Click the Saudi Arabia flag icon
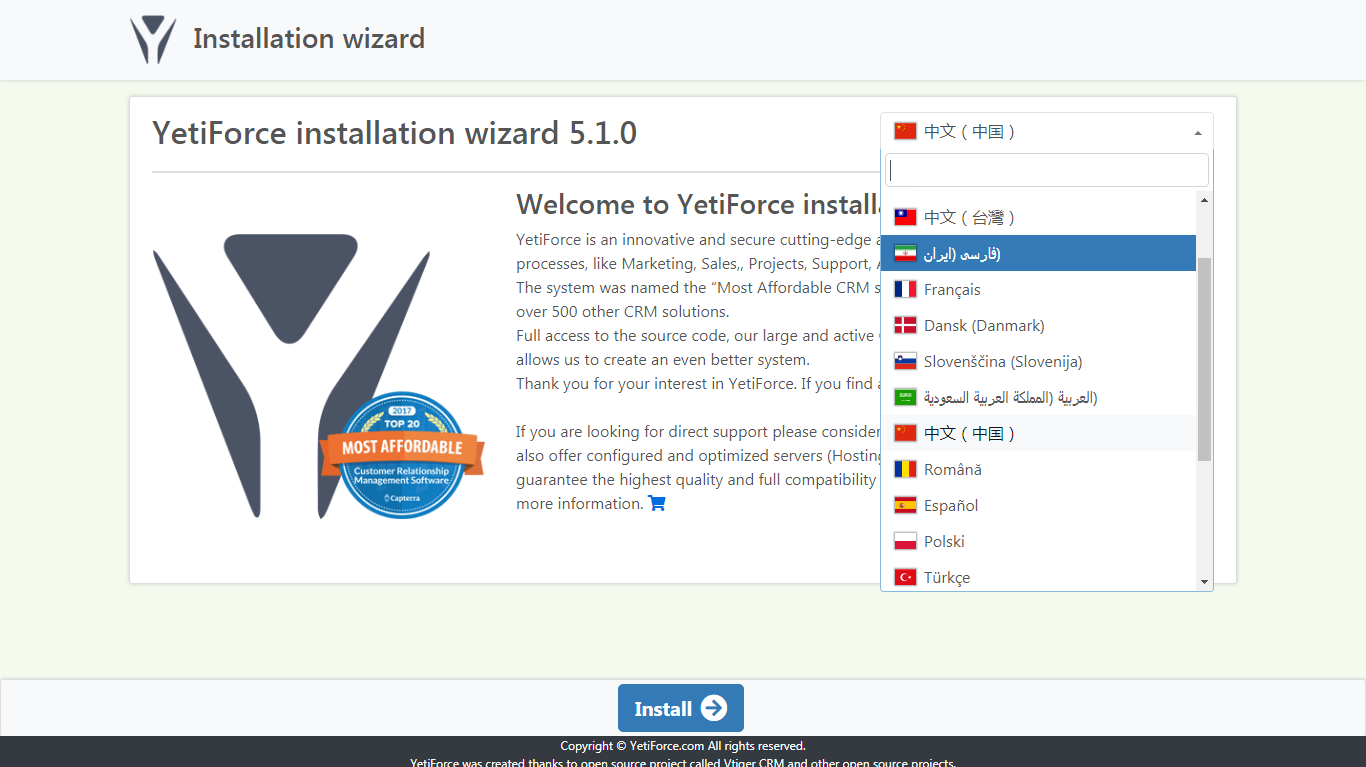The height and width of the screenshot is (767, 1366). tap(905, 397)
